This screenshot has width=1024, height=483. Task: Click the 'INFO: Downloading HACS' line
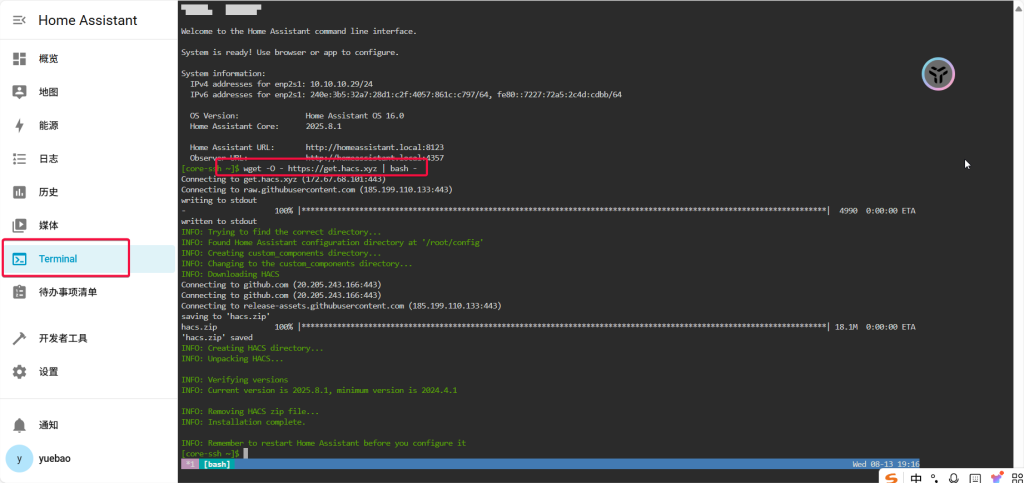(x=230, y=274)
